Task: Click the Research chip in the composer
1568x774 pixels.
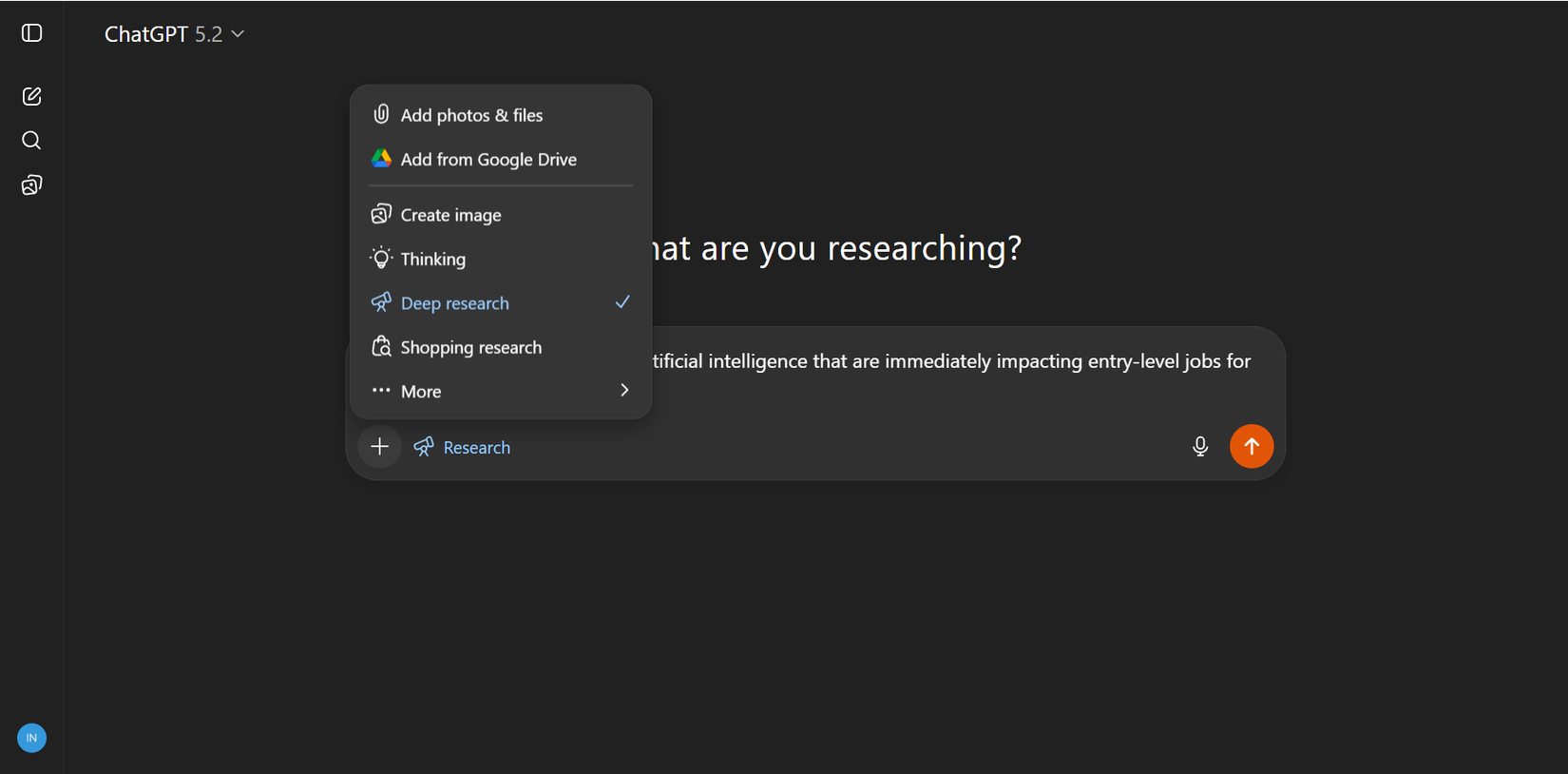Action: coord(463,447)
